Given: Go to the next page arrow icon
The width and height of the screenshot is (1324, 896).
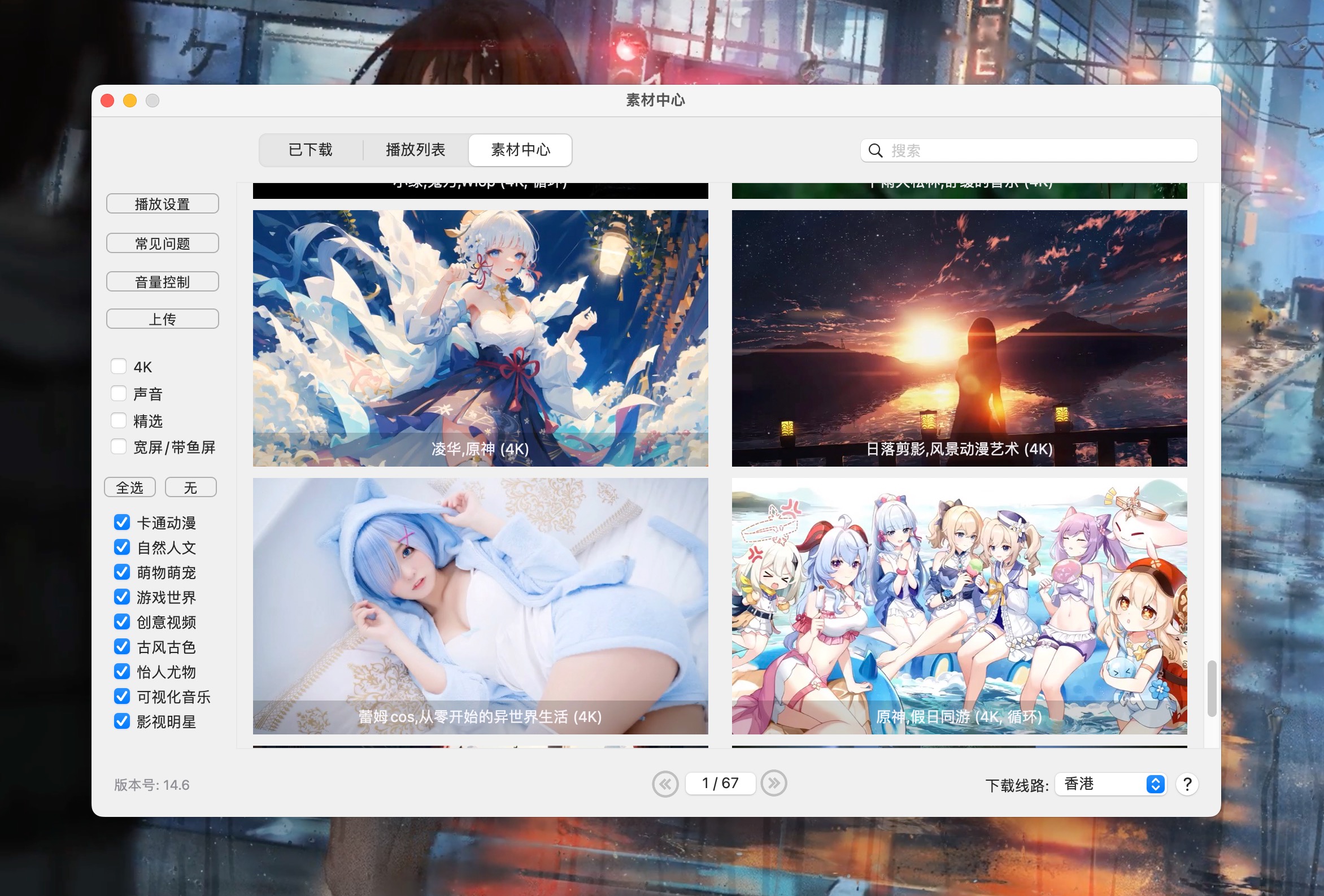Looking at the screenshot, I should click(x=774, y=784).
